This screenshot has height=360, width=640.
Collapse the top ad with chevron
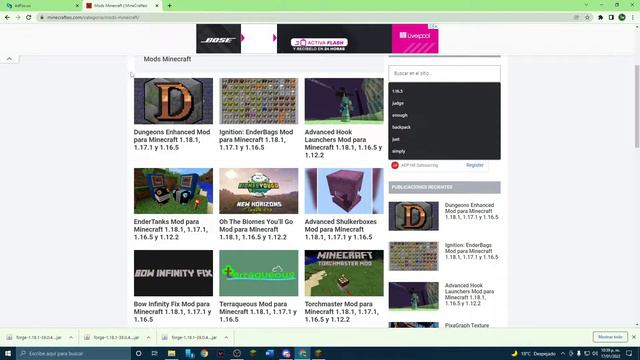[x=9, y=59]
